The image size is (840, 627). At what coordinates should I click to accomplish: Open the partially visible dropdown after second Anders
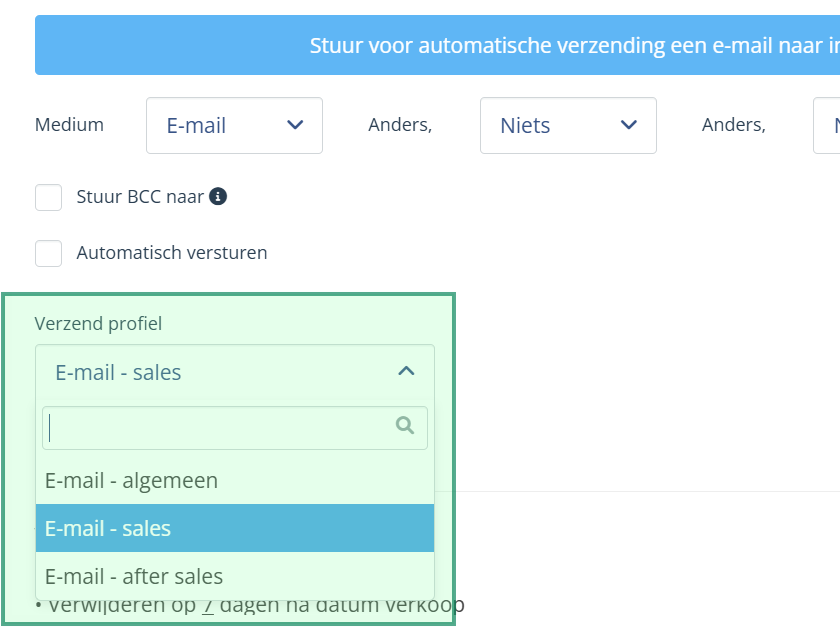(828, 125)
